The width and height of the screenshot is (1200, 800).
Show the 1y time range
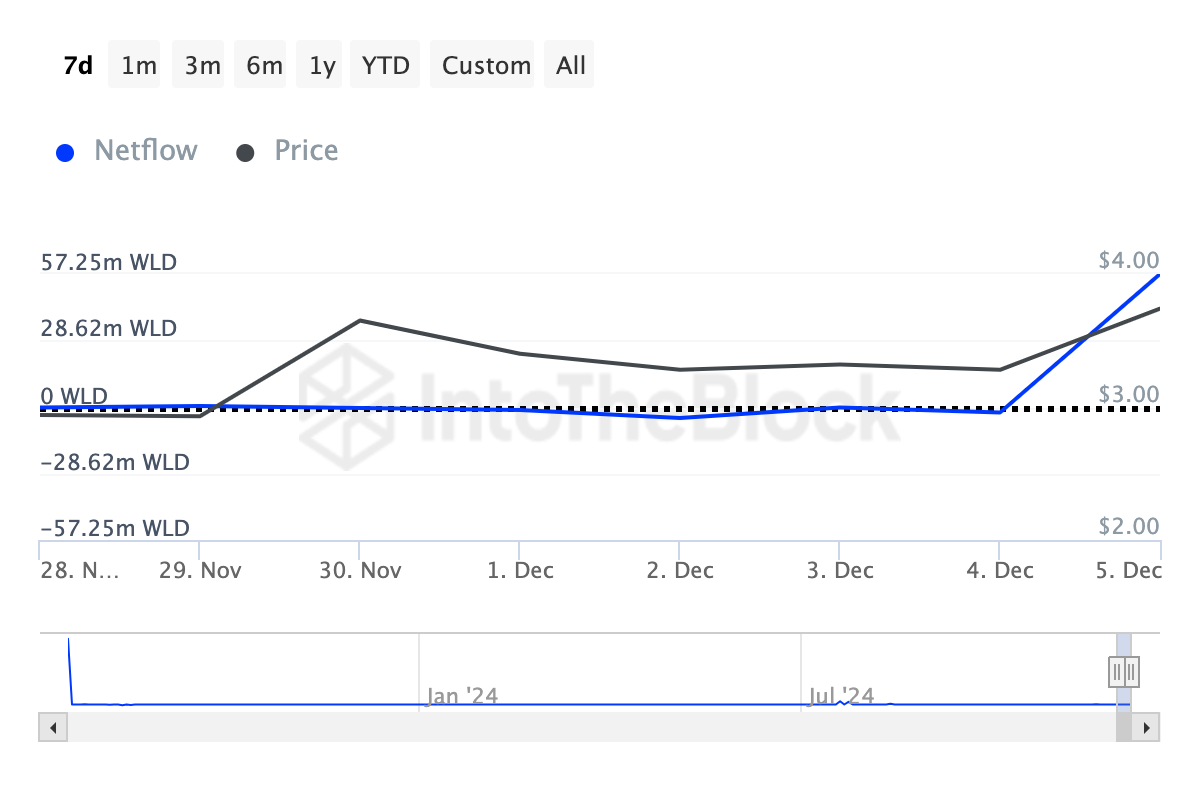pyautogui.click(x=322, y=65)
